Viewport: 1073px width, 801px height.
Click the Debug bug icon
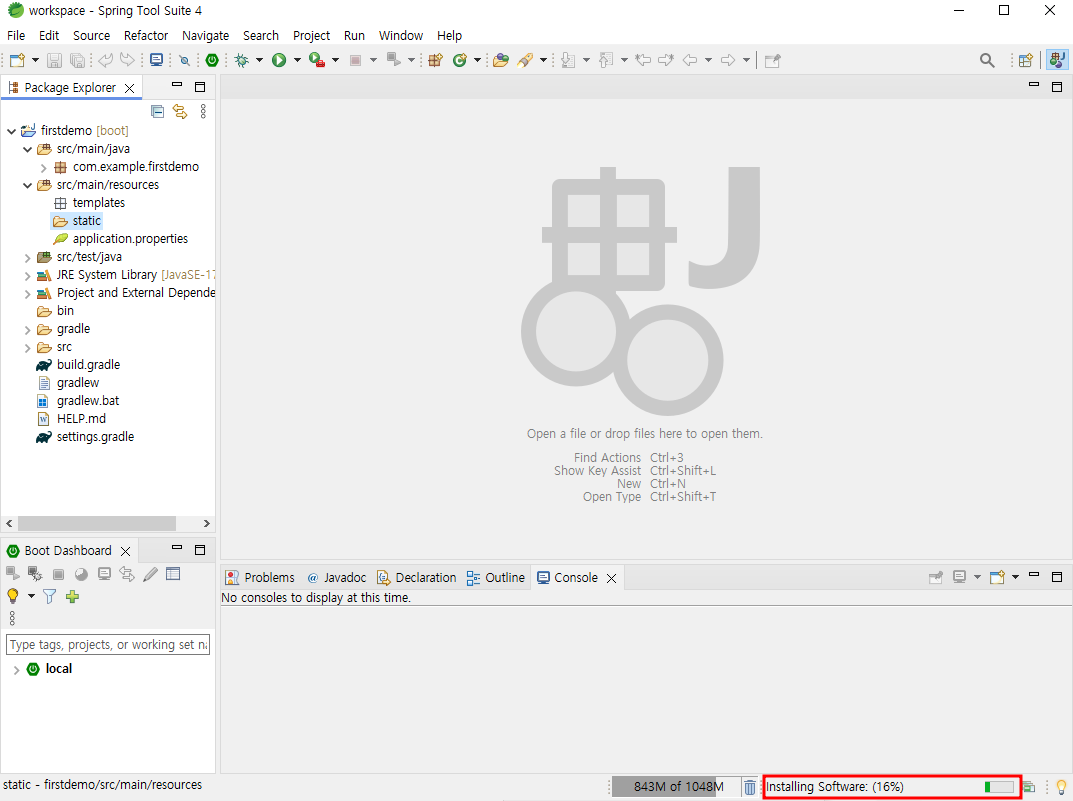point(242,60)
